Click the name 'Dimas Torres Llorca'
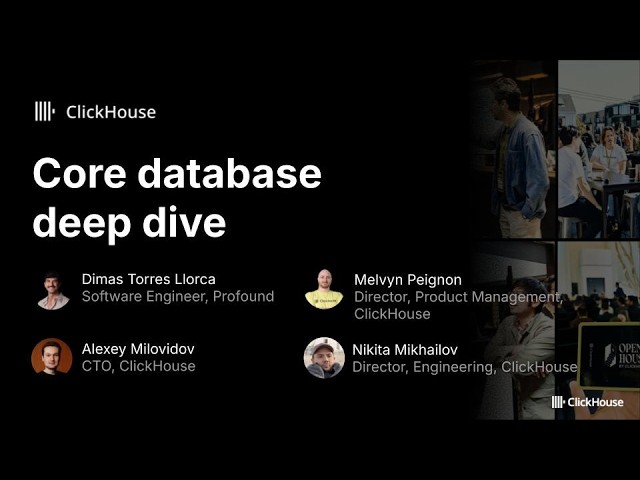Image resolution: width=640 pixels, height=480 pixels. pyautogui.click(x=149, y=279)
